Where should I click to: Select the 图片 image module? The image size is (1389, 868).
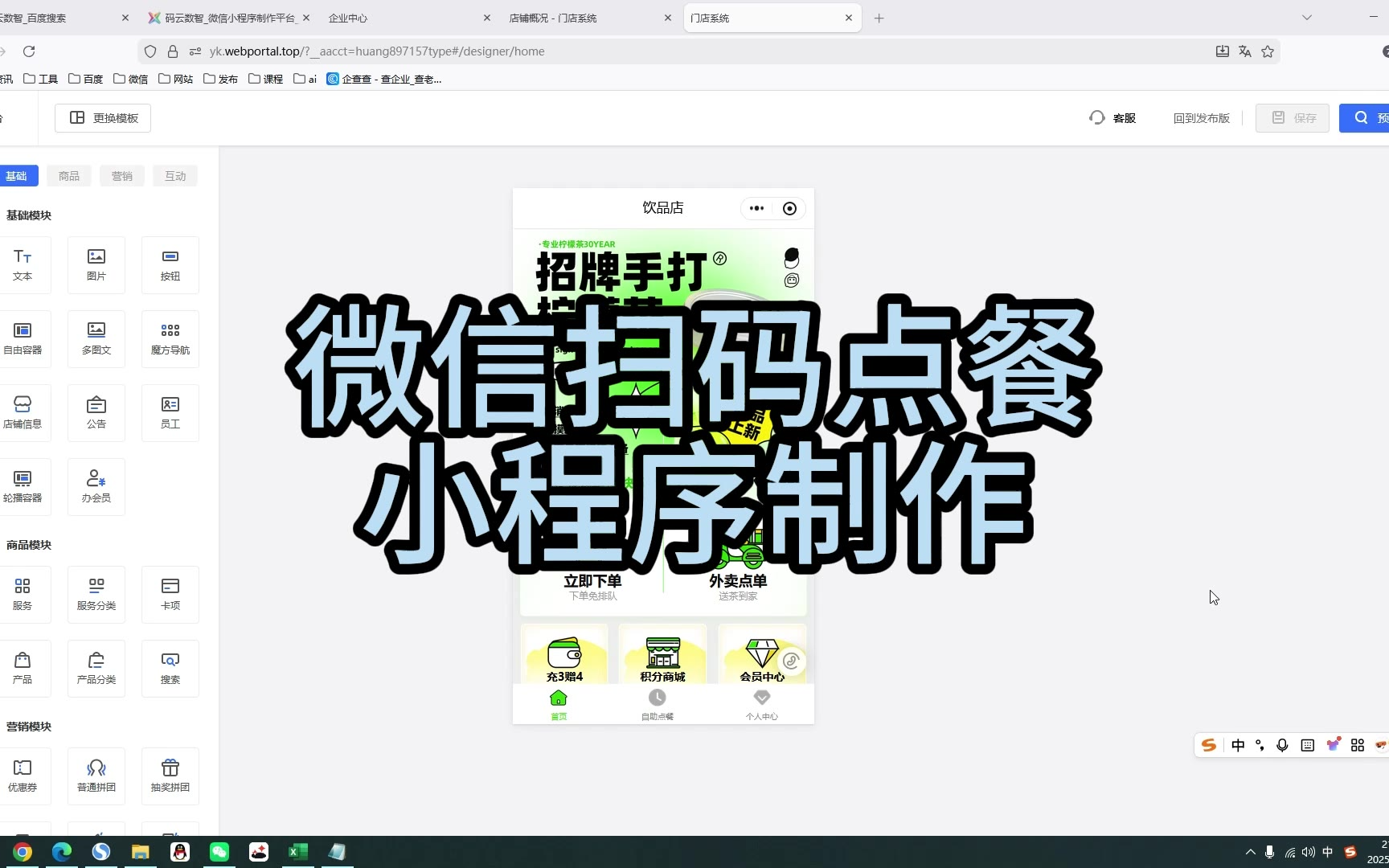point(96,264)
